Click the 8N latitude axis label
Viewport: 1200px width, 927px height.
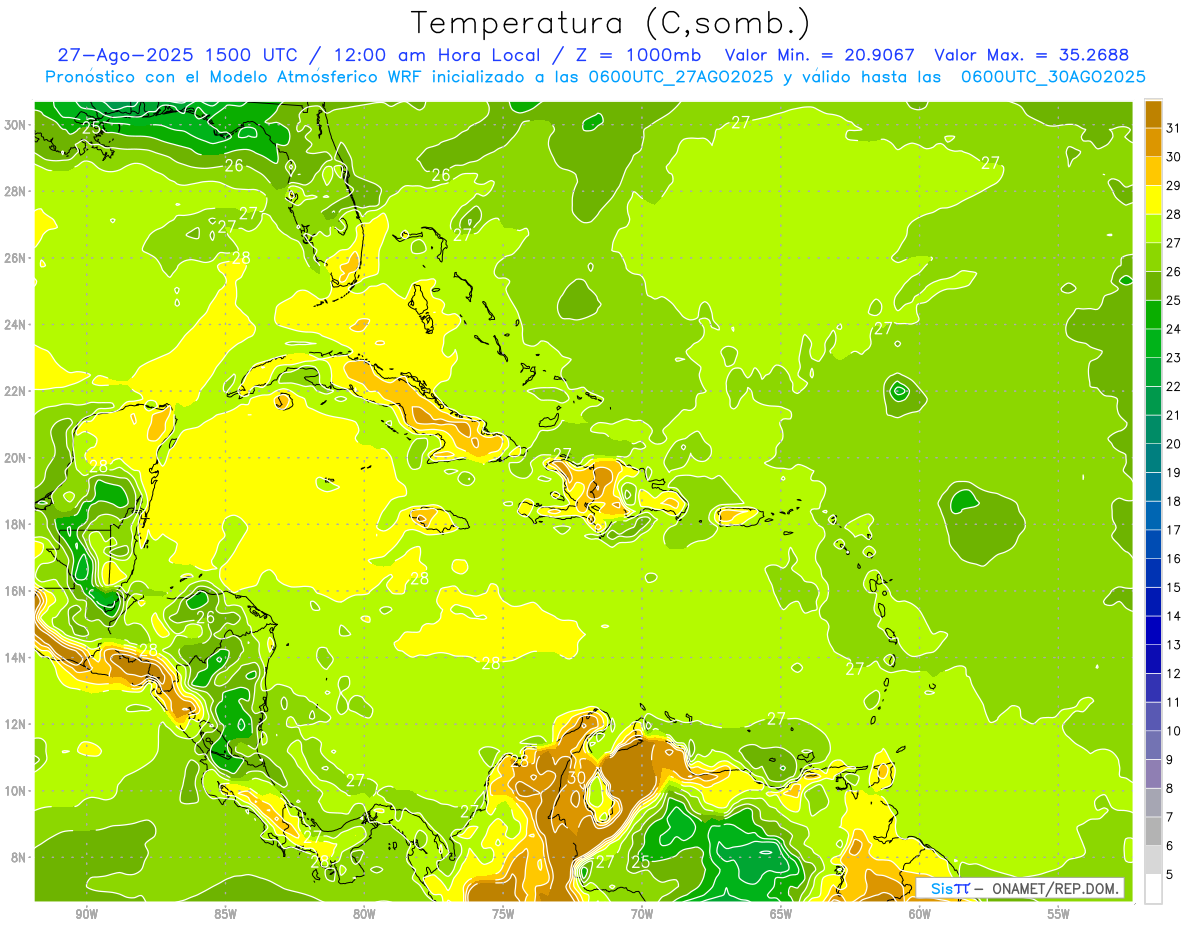click(x=20, y=857)
